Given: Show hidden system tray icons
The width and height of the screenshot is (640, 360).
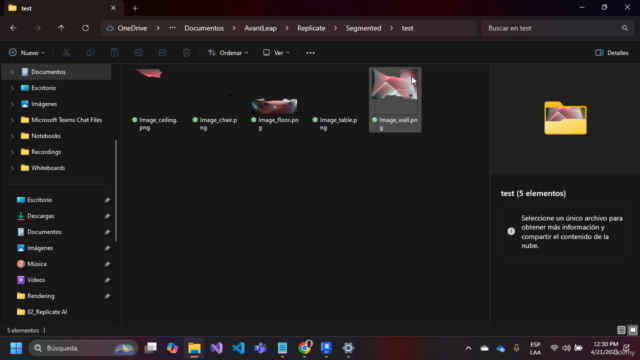Looking at the screenshot, I should pos(468,348).
